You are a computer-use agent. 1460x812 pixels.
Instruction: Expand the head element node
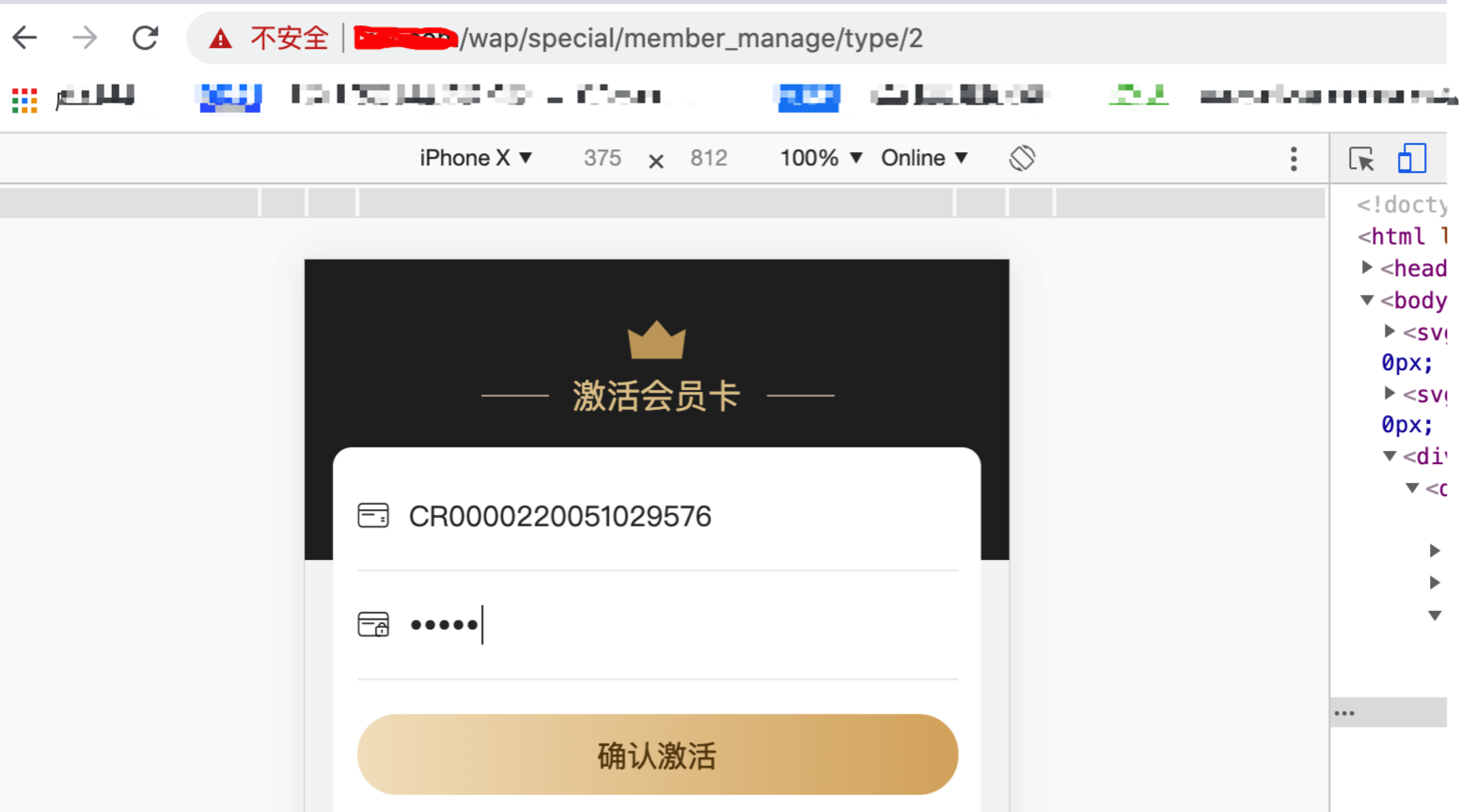coord(1368,268)
